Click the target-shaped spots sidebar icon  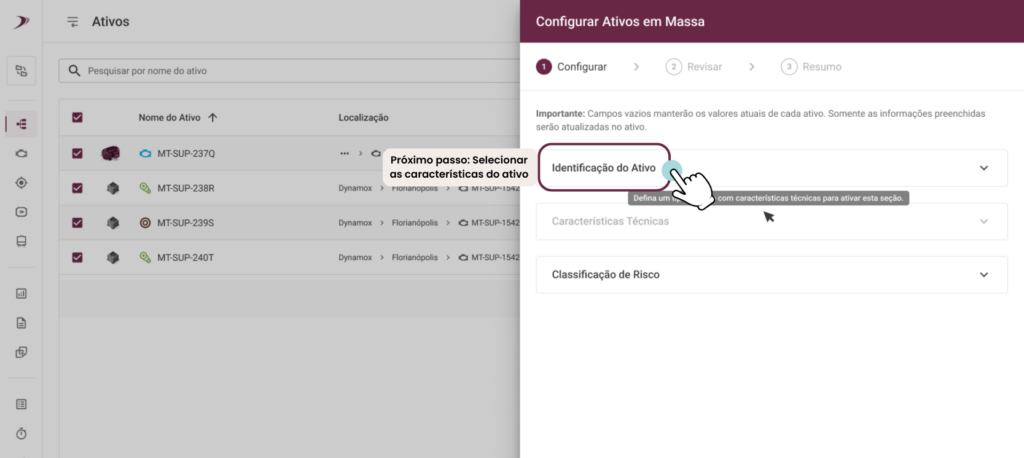coord(21,183)
